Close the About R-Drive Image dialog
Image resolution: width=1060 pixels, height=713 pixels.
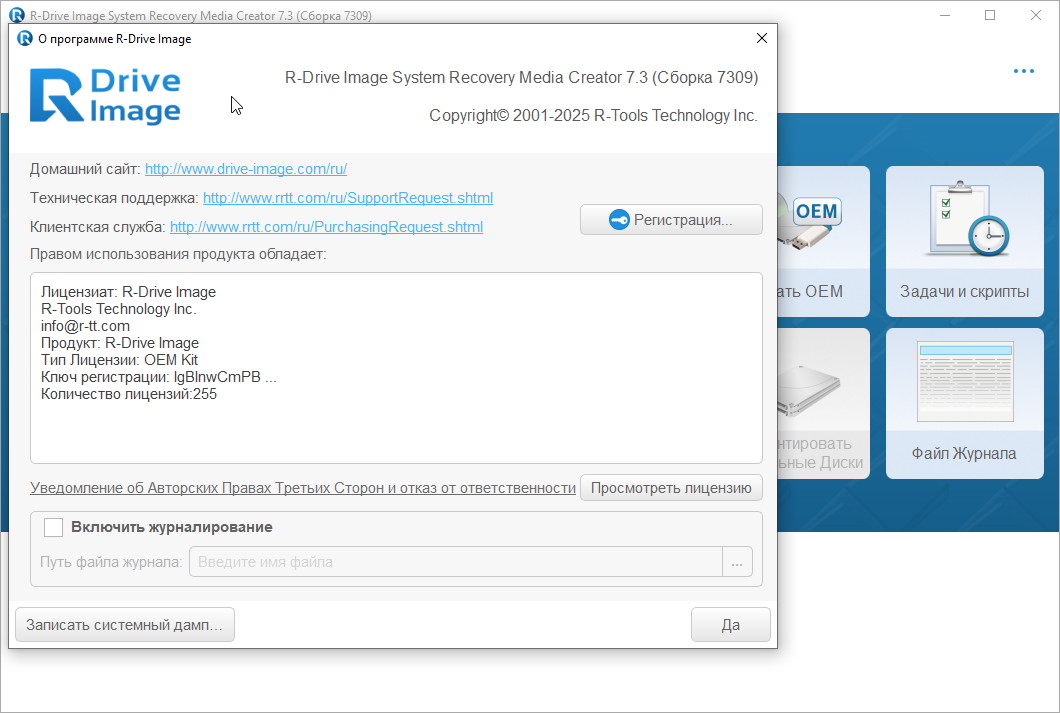[762, 39]
